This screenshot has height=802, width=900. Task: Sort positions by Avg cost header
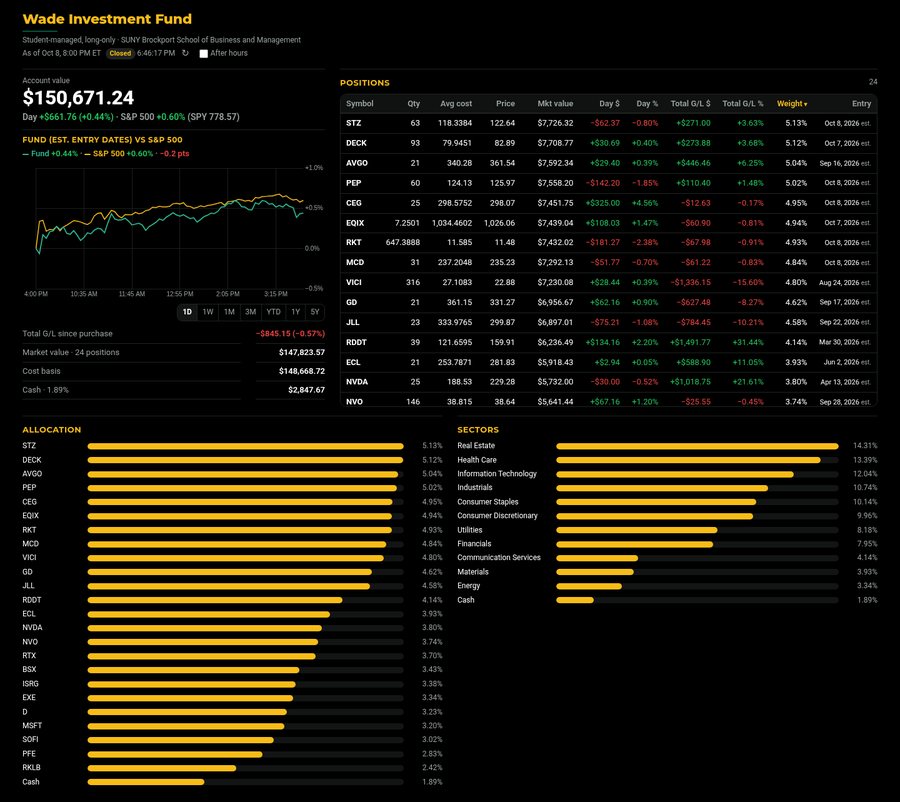pos(456,104)
